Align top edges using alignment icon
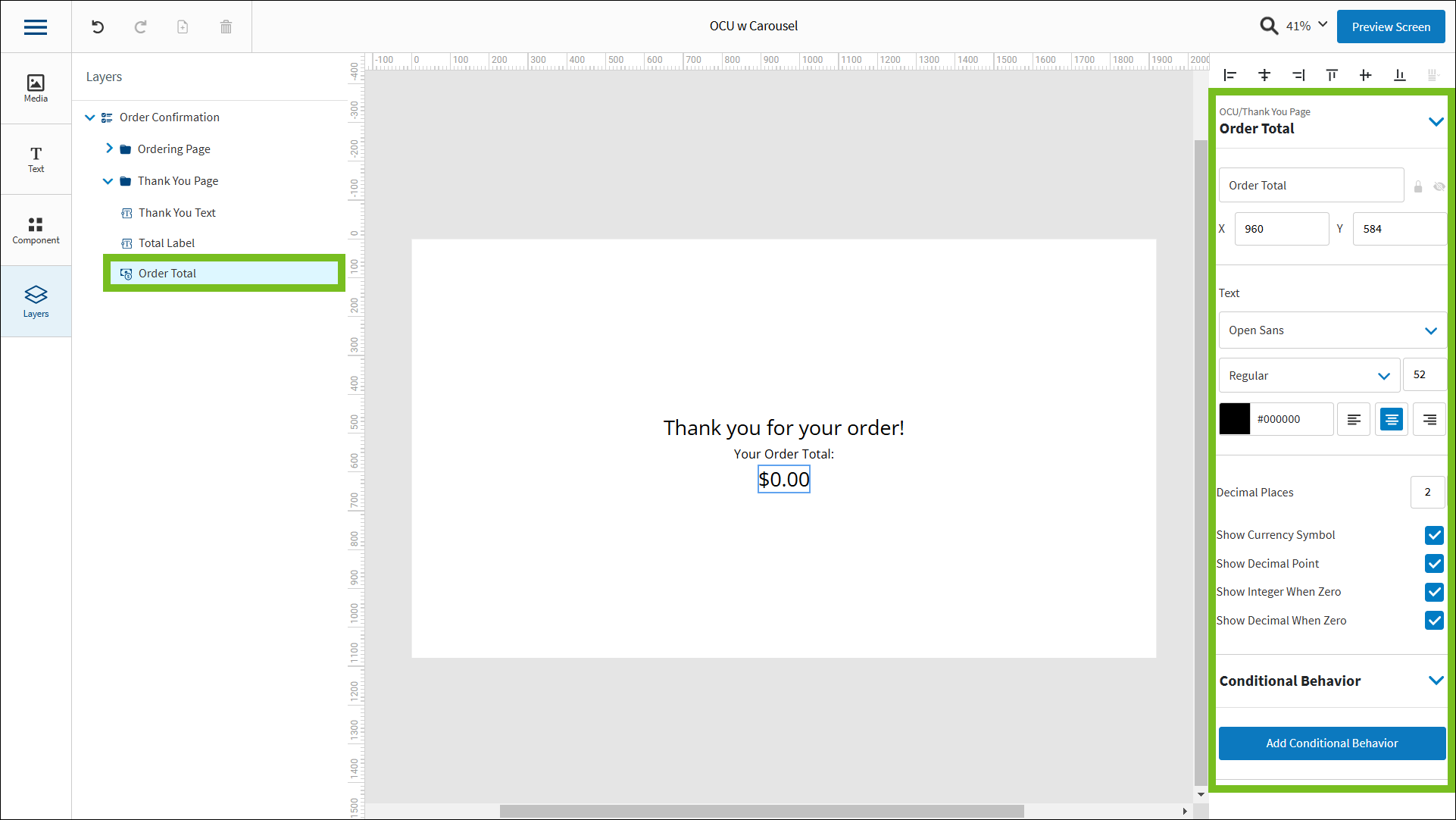The width and height of the screenshot is (1456, 820). [1332, 75]
